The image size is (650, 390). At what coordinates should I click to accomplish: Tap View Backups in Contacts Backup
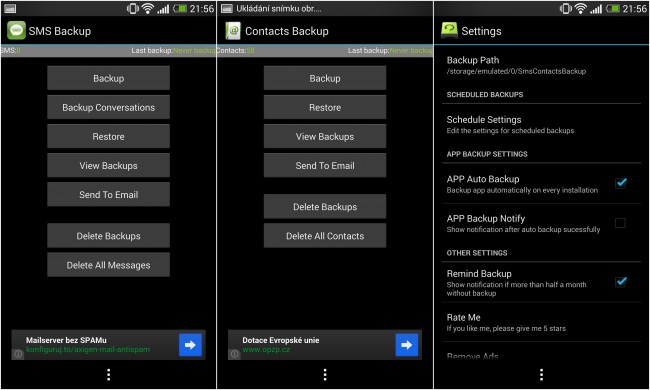click(325, 136)
